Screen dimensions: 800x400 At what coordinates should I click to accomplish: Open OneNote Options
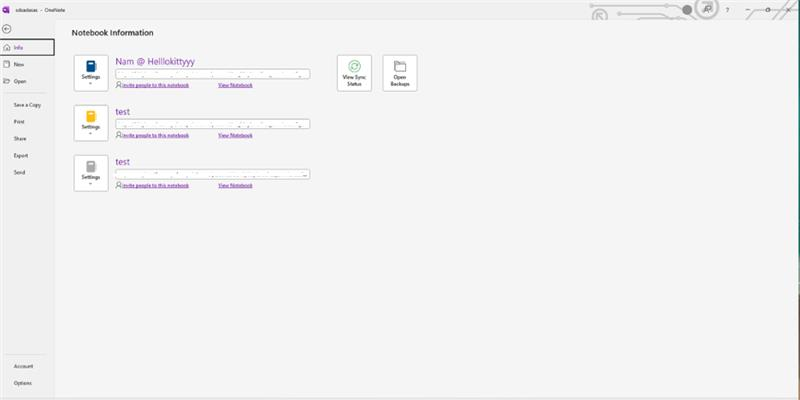point(28,383)
